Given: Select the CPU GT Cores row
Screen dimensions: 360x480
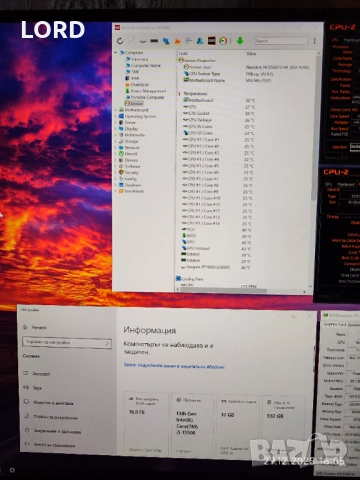Looking at the screenshot, I should (218, 133).
